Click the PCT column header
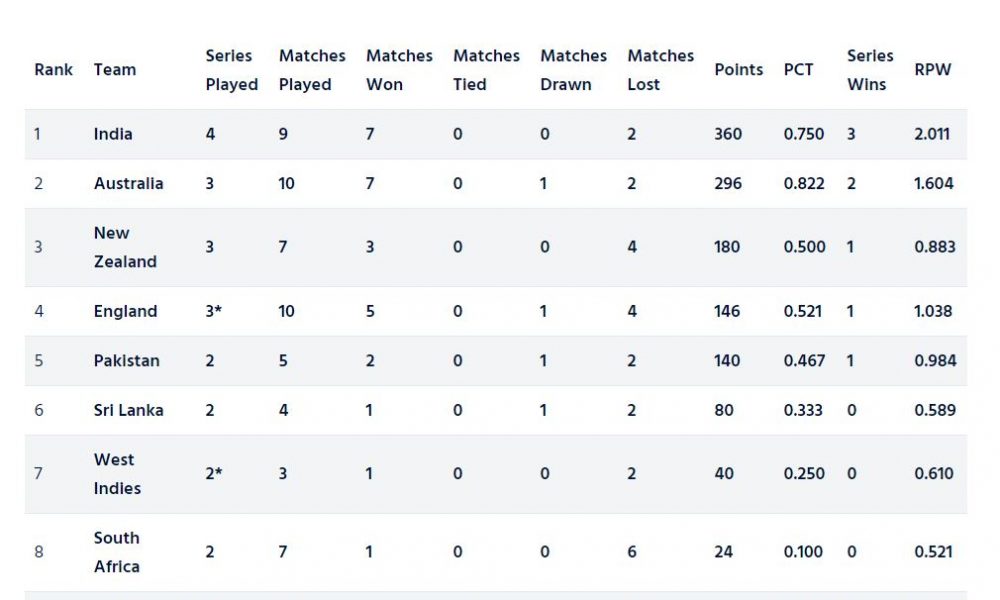 798,70
